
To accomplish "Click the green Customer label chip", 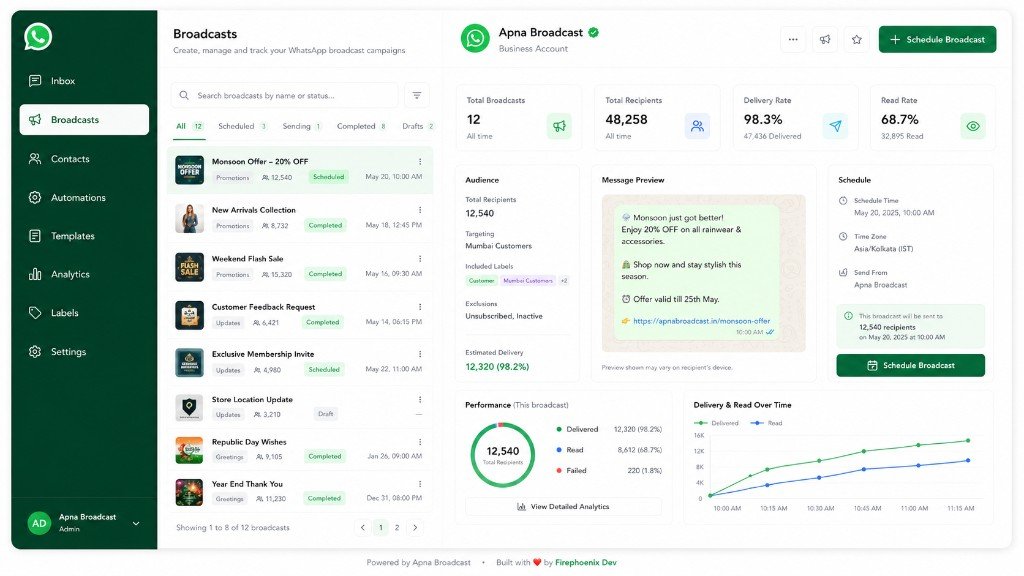I will (481, 281).
